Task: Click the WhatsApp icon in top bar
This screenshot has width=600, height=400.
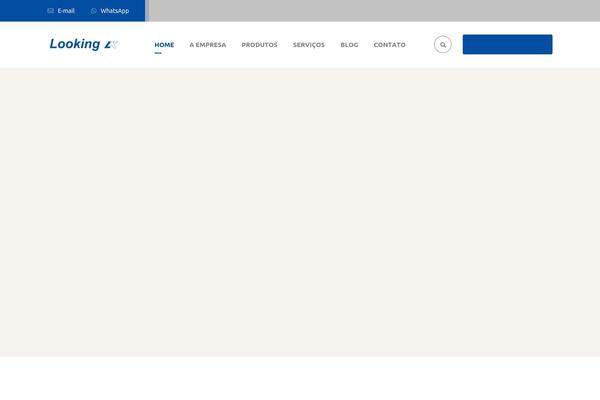Action: point(93,11)
